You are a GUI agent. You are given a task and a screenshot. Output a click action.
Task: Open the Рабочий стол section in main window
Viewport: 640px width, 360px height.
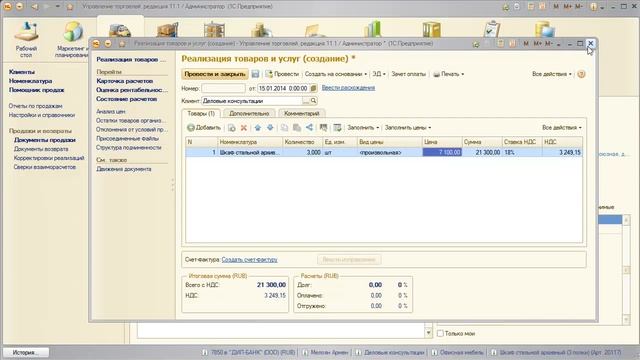click(26, 40)
